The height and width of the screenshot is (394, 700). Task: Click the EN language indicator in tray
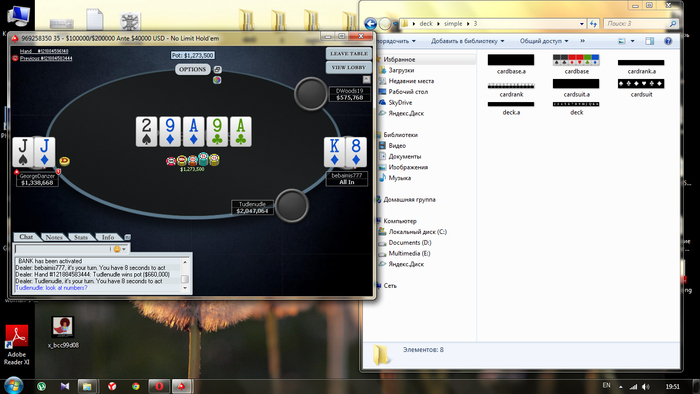click(606, 386)
